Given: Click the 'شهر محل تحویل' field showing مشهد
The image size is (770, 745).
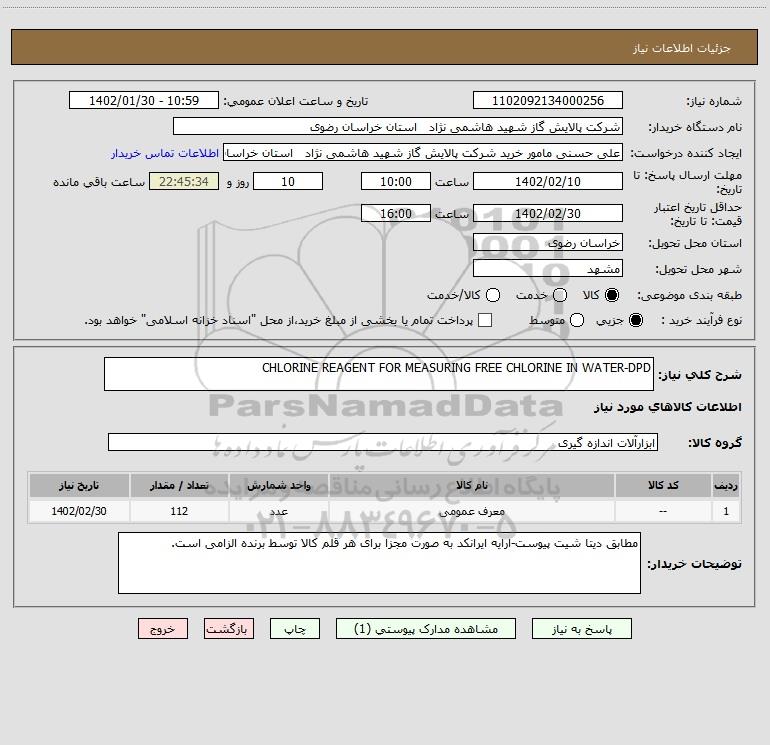Looking at the screenshot, I should tap(547, 269).
